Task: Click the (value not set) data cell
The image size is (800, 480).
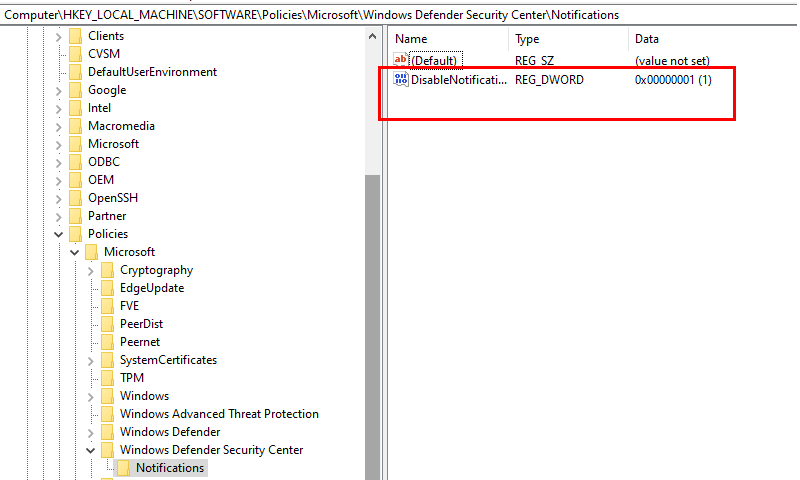Action: click(x=672, y=61)
